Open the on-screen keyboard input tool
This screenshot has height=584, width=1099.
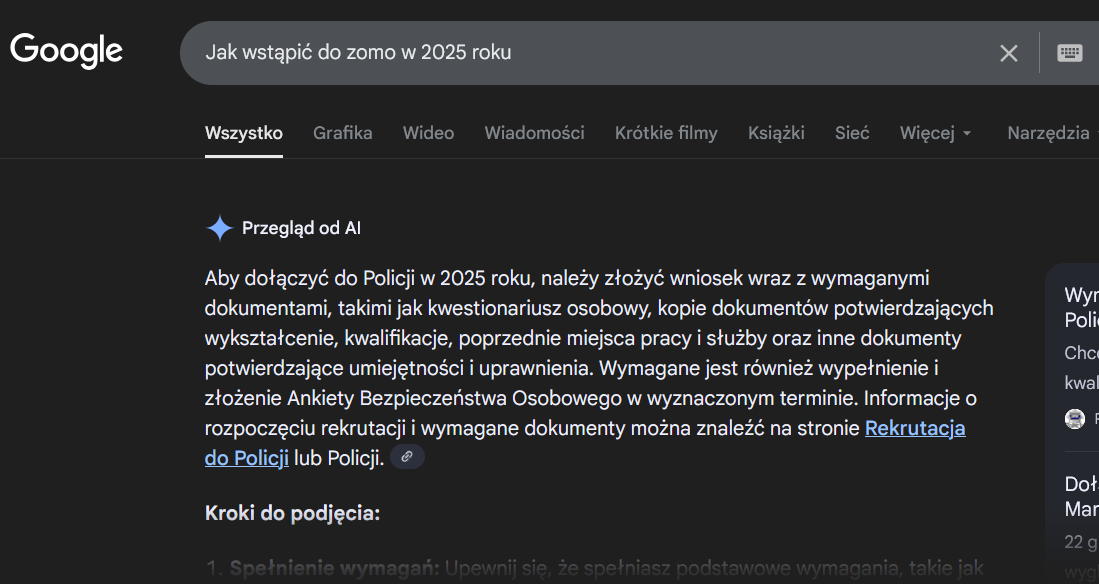click(1069, 53)
